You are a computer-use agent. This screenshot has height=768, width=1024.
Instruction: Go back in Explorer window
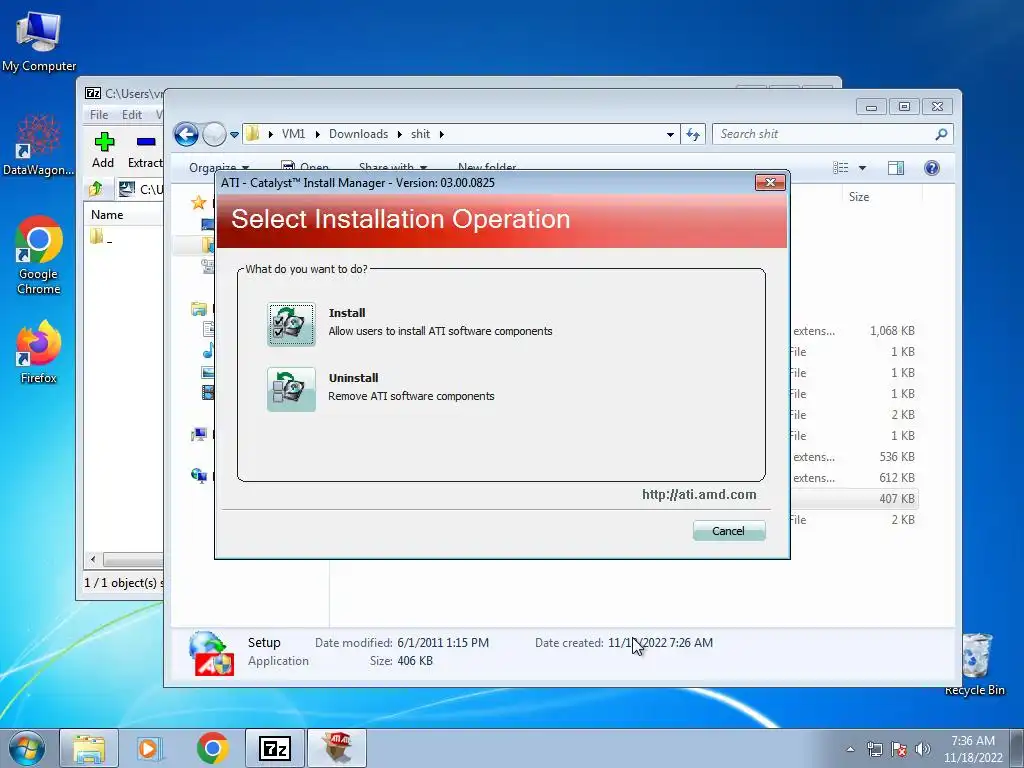(x=186, y=135)
